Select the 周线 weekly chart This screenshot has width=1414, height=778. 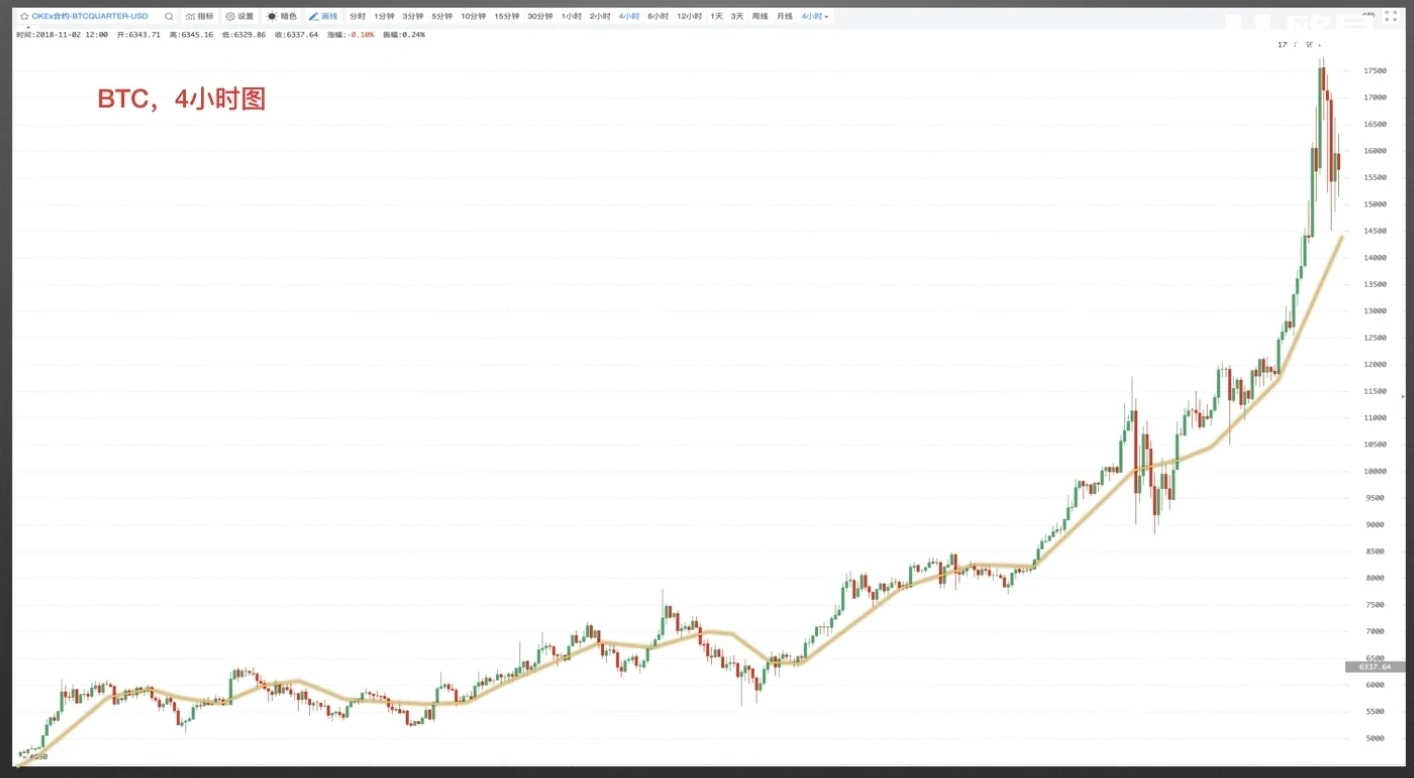click(x=759, y=17)
